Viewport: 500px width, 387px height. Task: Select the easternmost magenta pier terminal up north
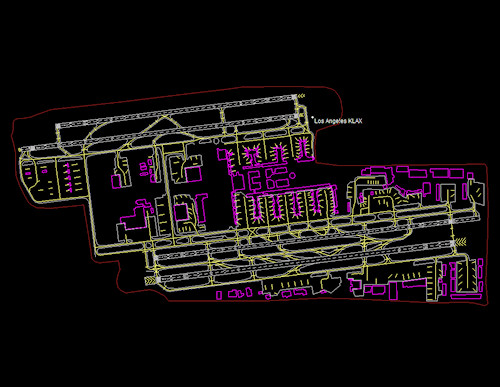coord(303,149)
